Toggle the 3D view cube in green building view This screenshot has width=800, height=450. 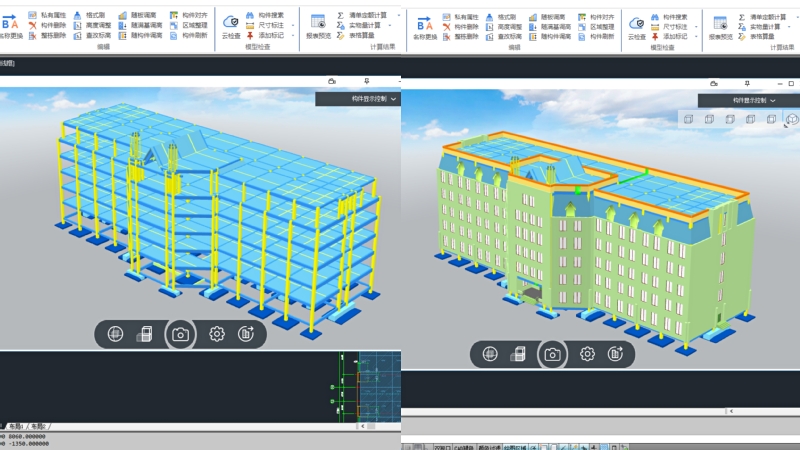[x=791, y=119]
